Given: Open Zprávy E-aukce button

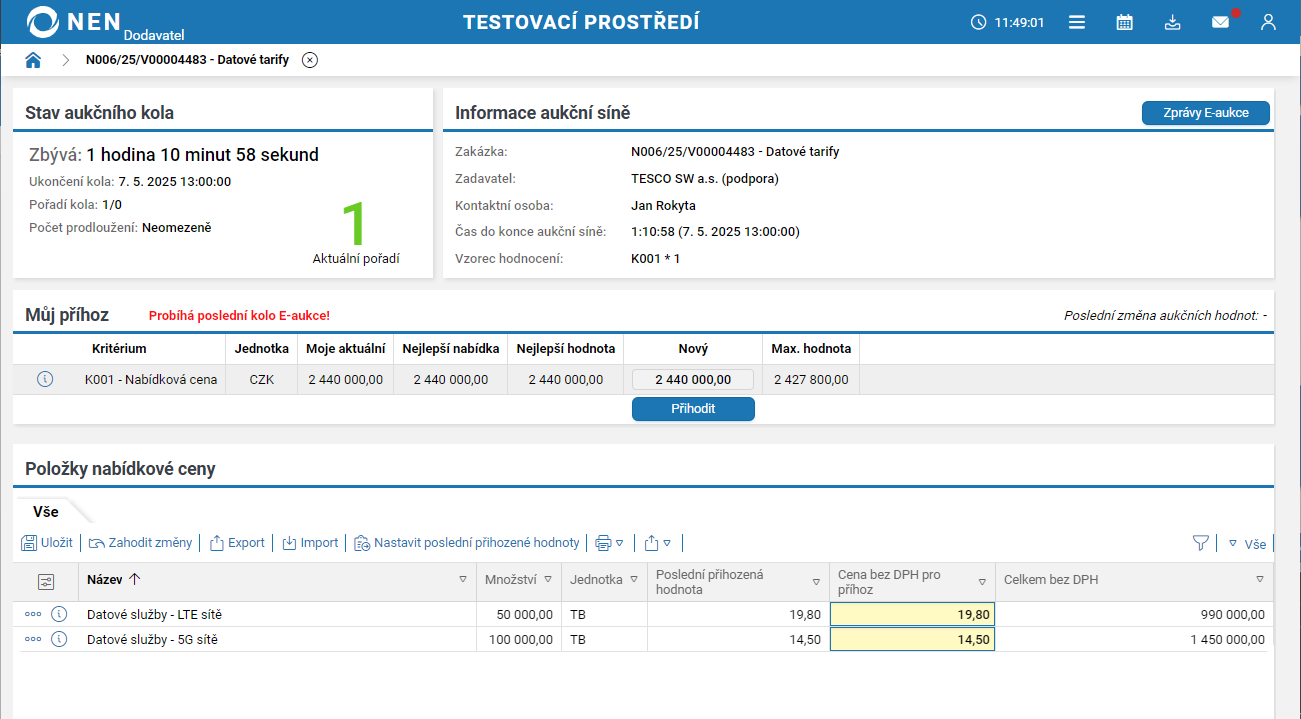Looking at the screenshot, I should pos(1205,113).
